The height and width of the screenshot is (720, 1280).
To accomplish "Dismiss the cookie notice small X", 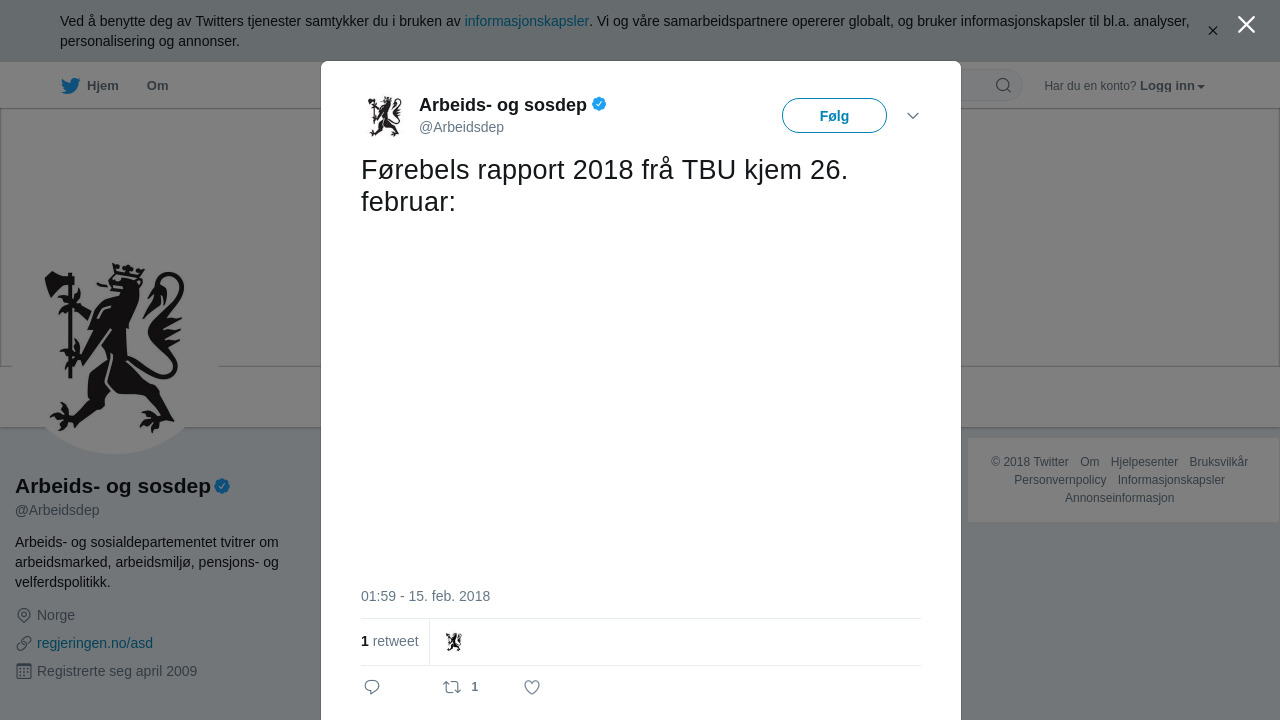I will tap(1212, 31).
